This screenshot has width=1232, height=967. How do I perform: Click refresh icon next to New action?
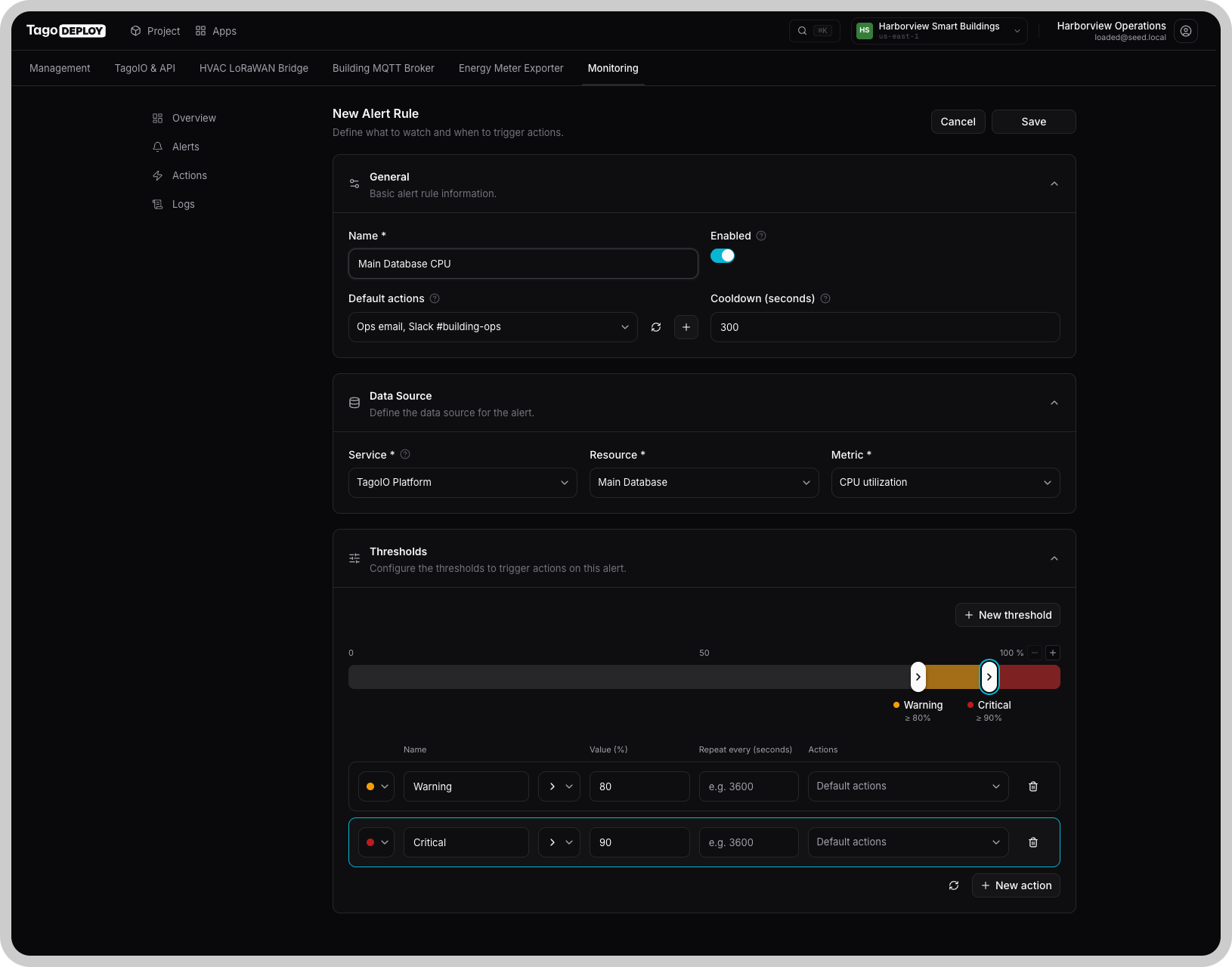[x=954, y=885]
